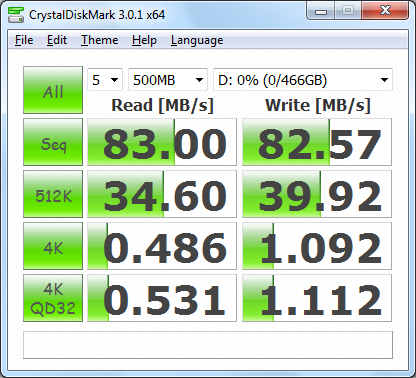
Task: Click the 512K read result 34.60
Action: tap(162, 194)
